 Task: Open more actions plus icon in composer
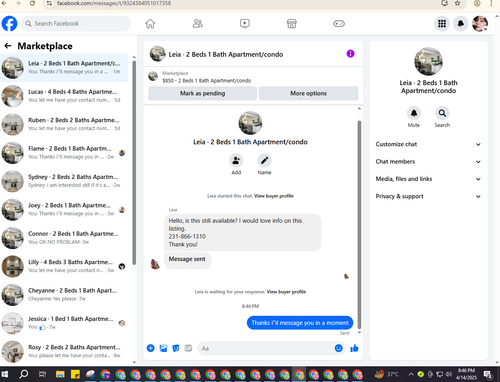pos(151,348)
